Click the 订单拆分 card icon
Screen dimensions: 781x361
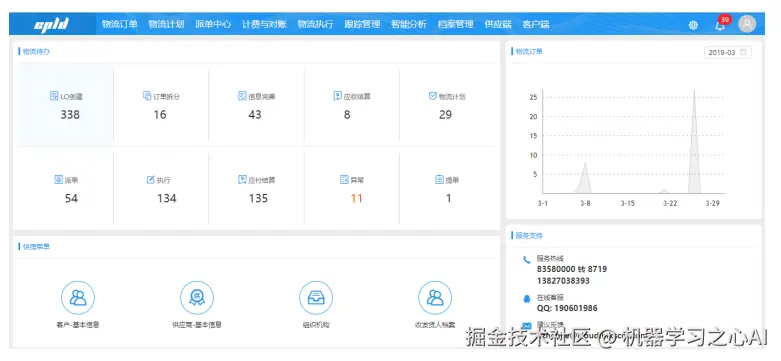[147, 96]
